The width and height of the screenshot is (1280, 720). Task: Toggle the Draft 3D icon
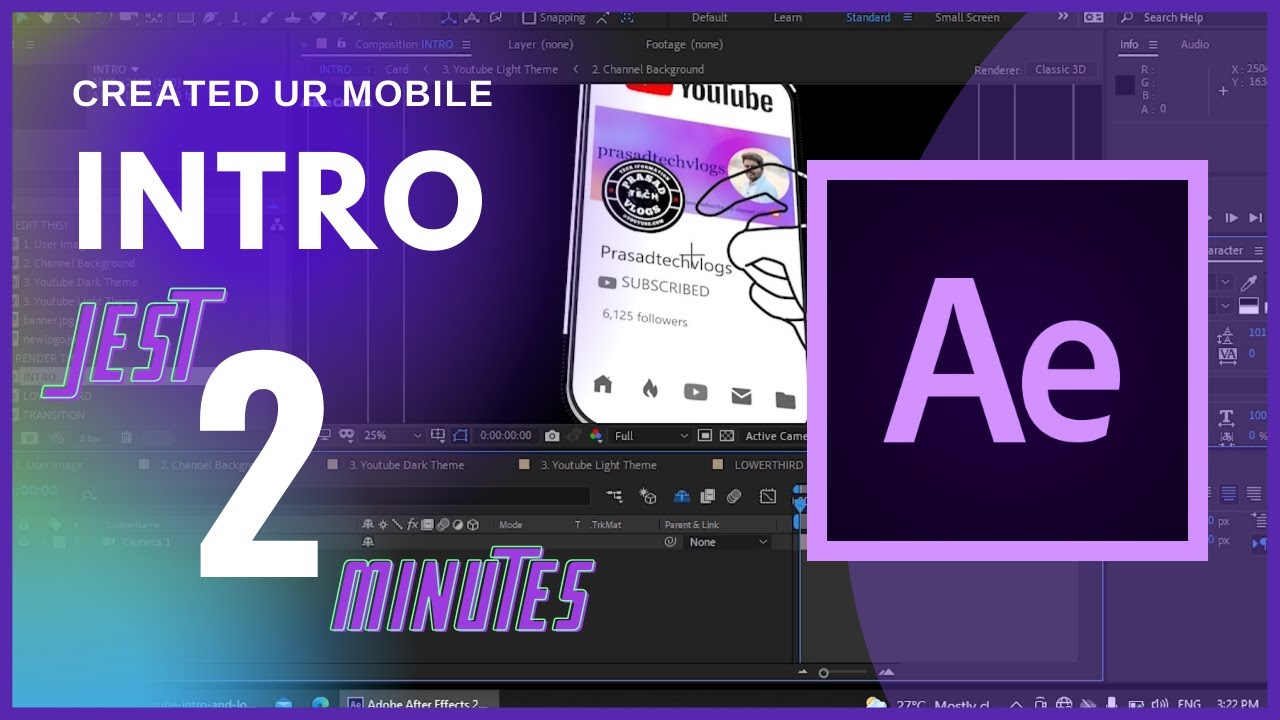[x=648, y=496]
